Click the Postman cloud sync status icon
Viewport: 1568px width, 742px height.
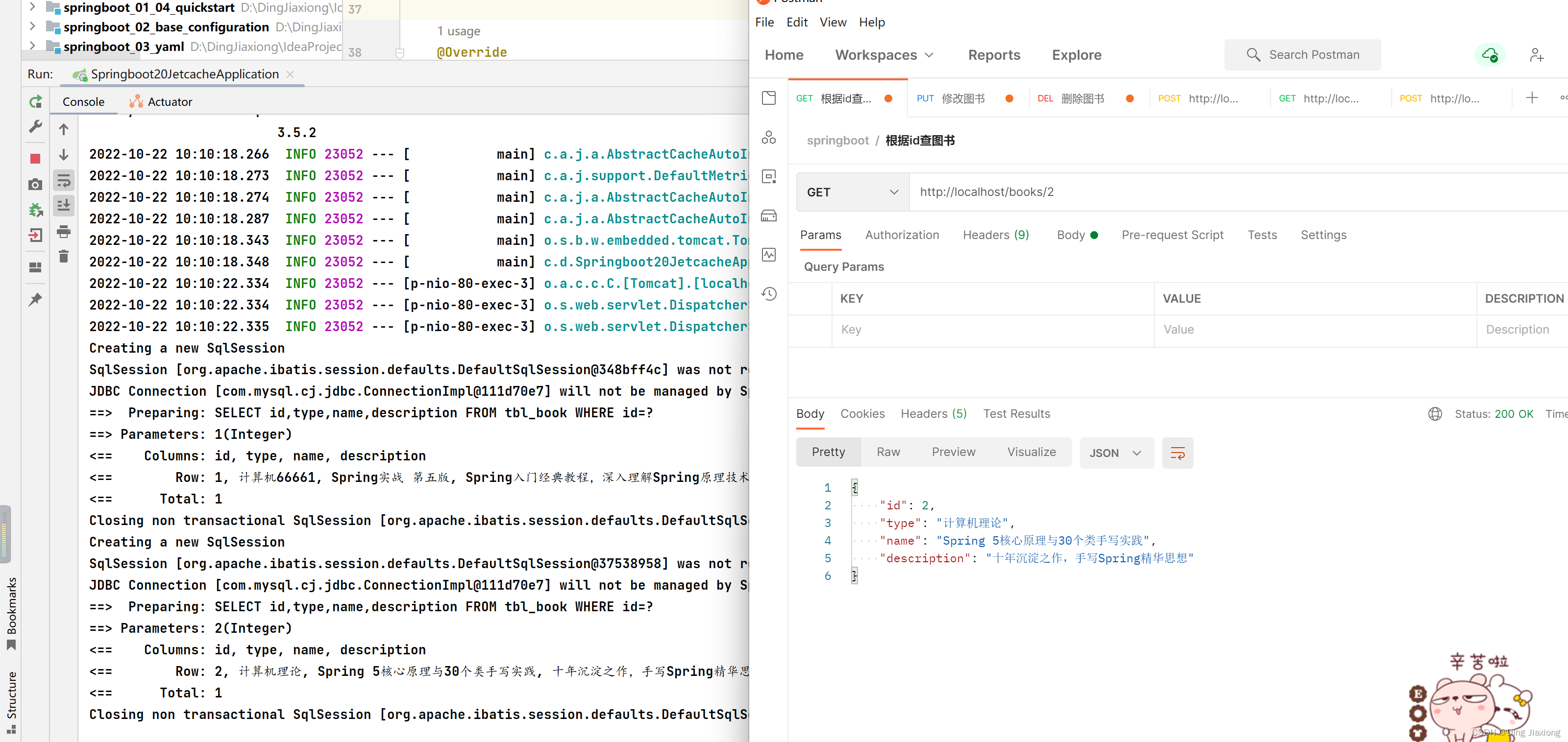tap(1490, 55)
